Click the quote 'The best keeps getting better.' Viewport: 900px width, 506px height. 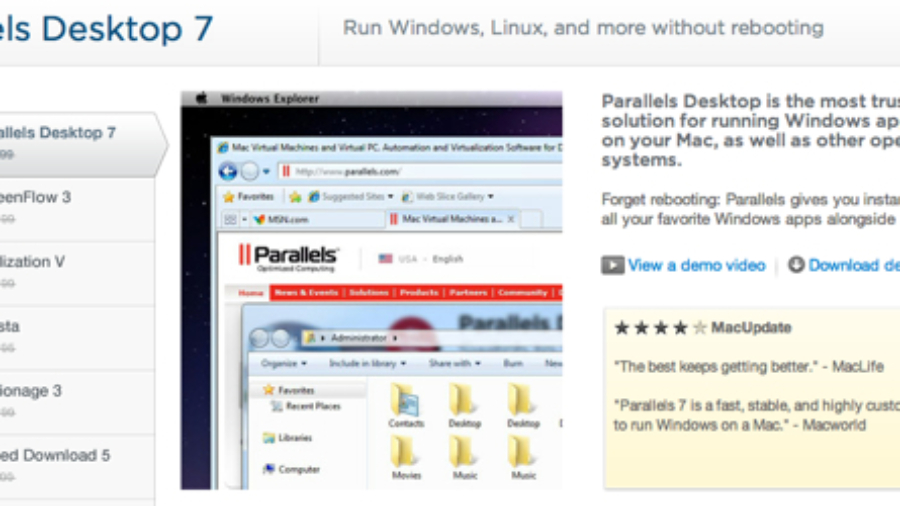pos(716,367)
